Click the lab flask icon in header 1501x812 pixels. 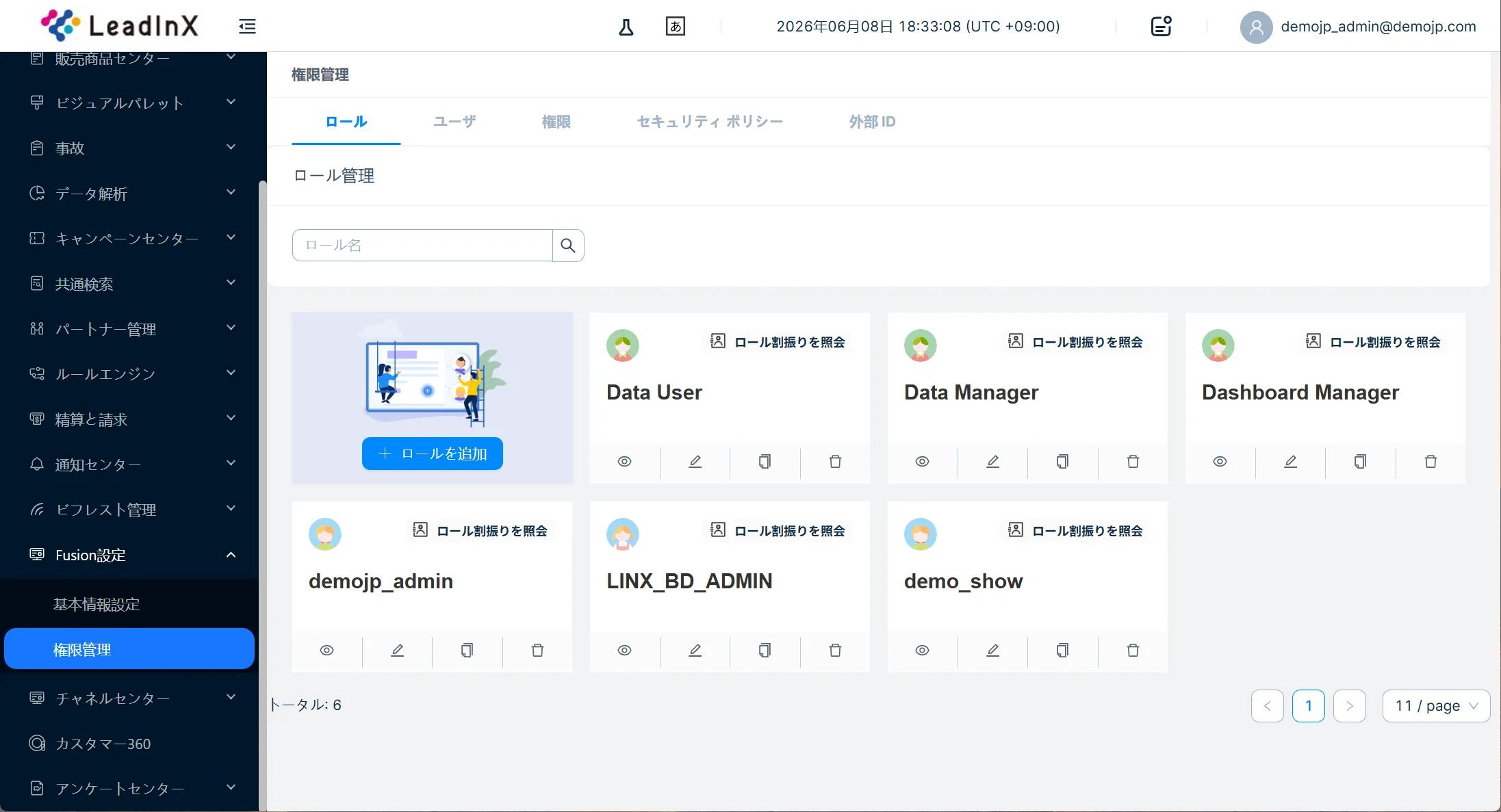click(x=626, y=27)
